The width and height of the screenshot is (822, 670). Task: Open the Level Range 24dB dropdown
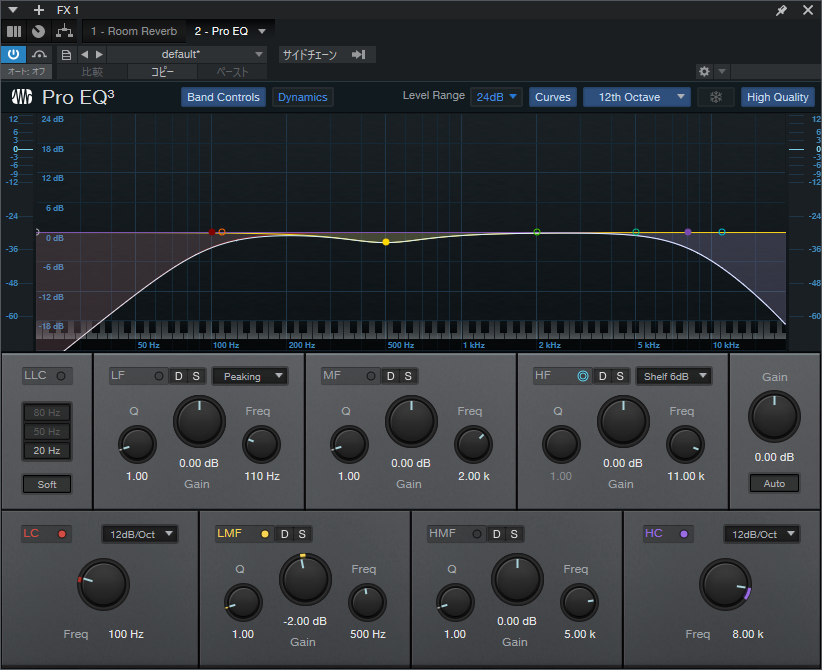point(496,97)
